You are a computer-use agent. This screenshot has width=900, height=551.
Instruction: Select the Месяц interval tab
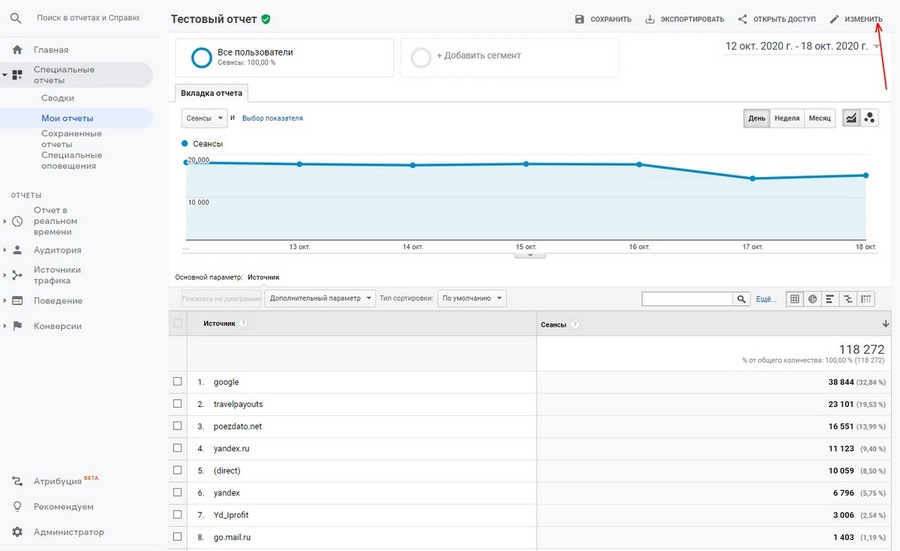(x=820, y=118)
